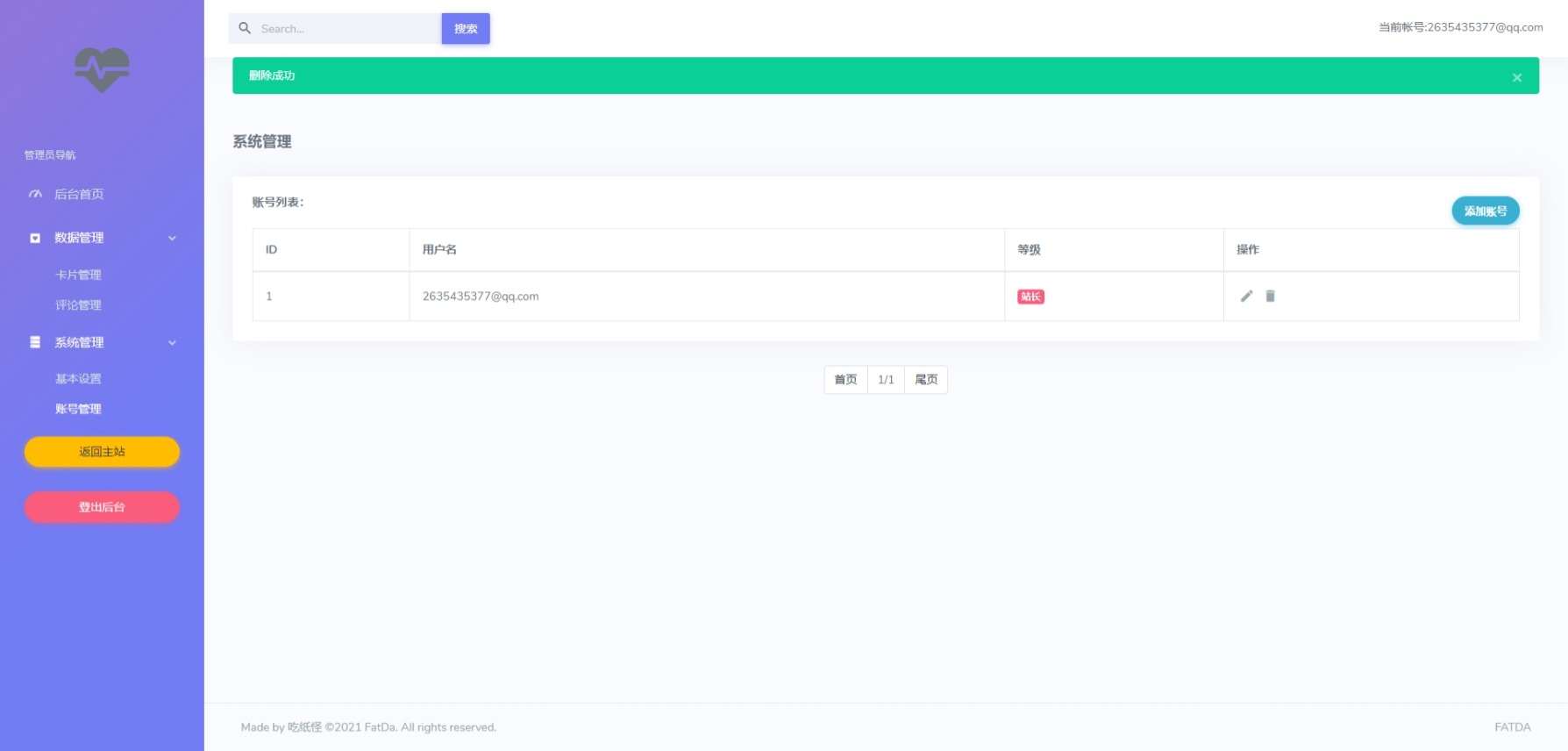Go to 尾页 in pagination

pyautogui.click(x=926, y=380)
